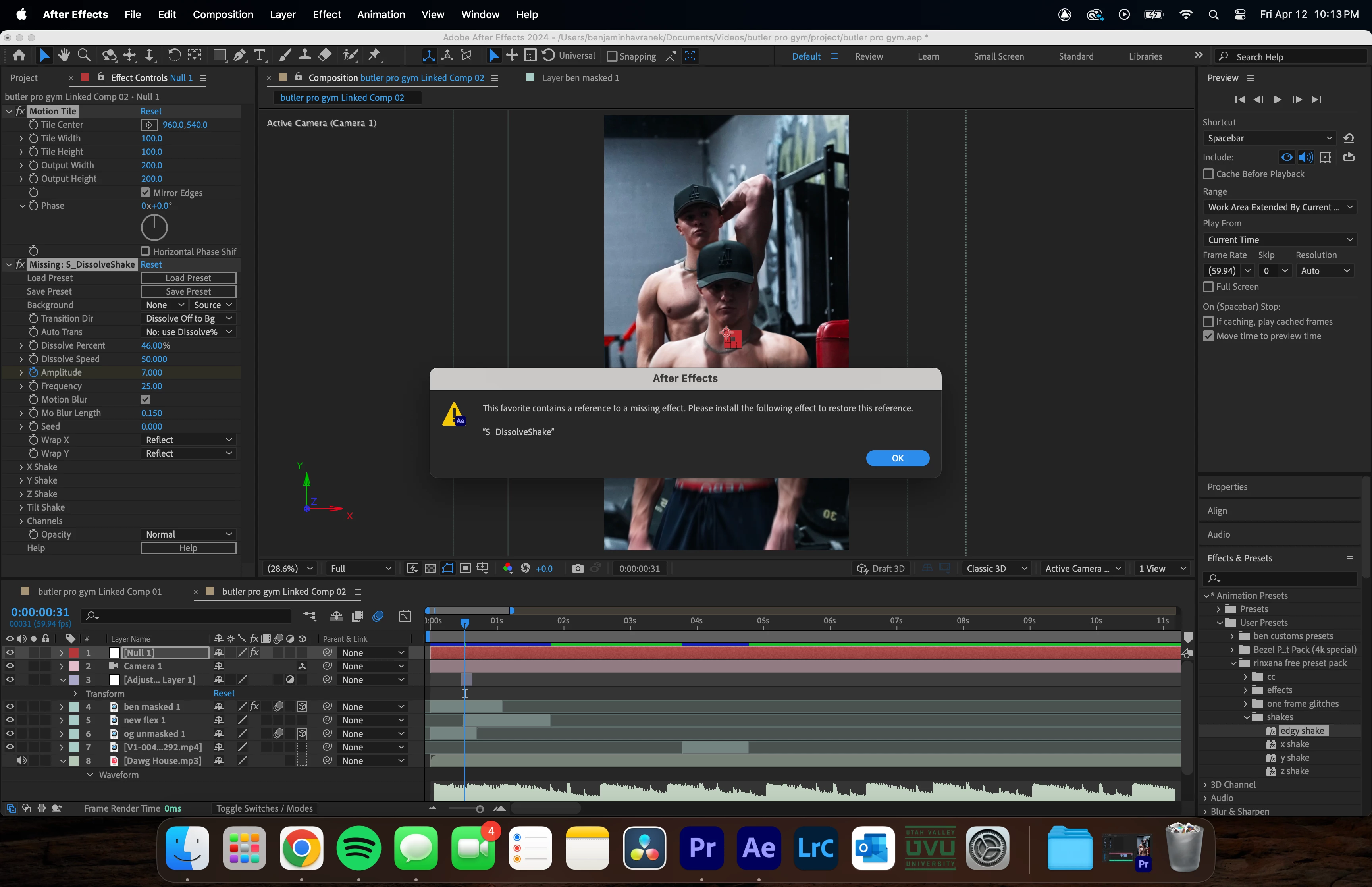Viewport: 1372px width, 887px height.
Task: Select the Zoom tool magnifier
Action: click(x=84, y=55)
